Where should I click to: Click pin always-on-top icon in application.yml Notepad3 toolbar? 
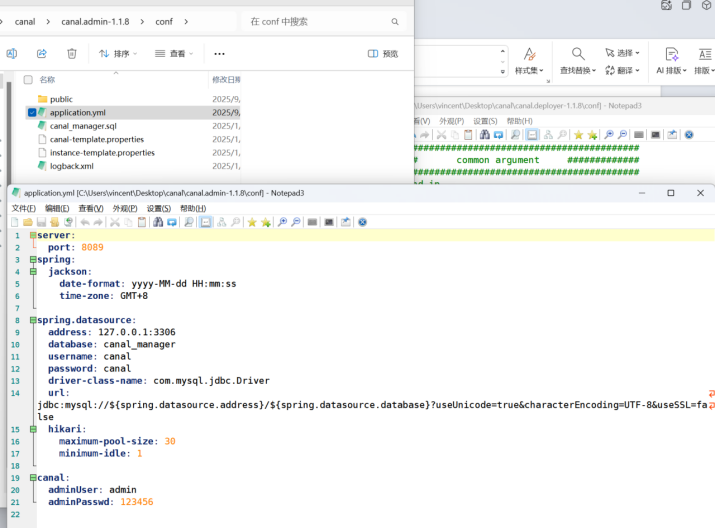(346, 222)
